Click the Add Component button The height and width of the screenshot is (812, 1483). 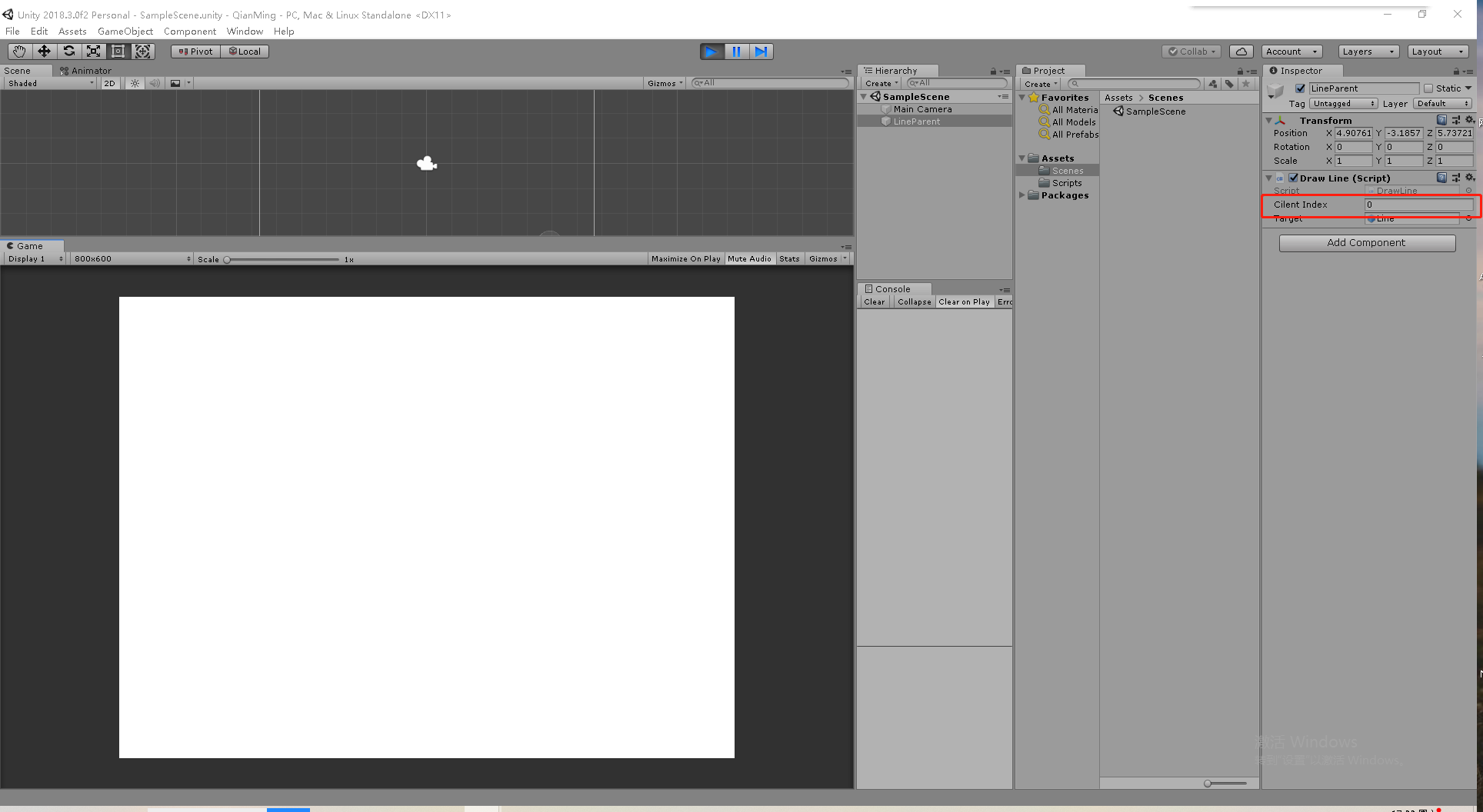point(1367,243)
